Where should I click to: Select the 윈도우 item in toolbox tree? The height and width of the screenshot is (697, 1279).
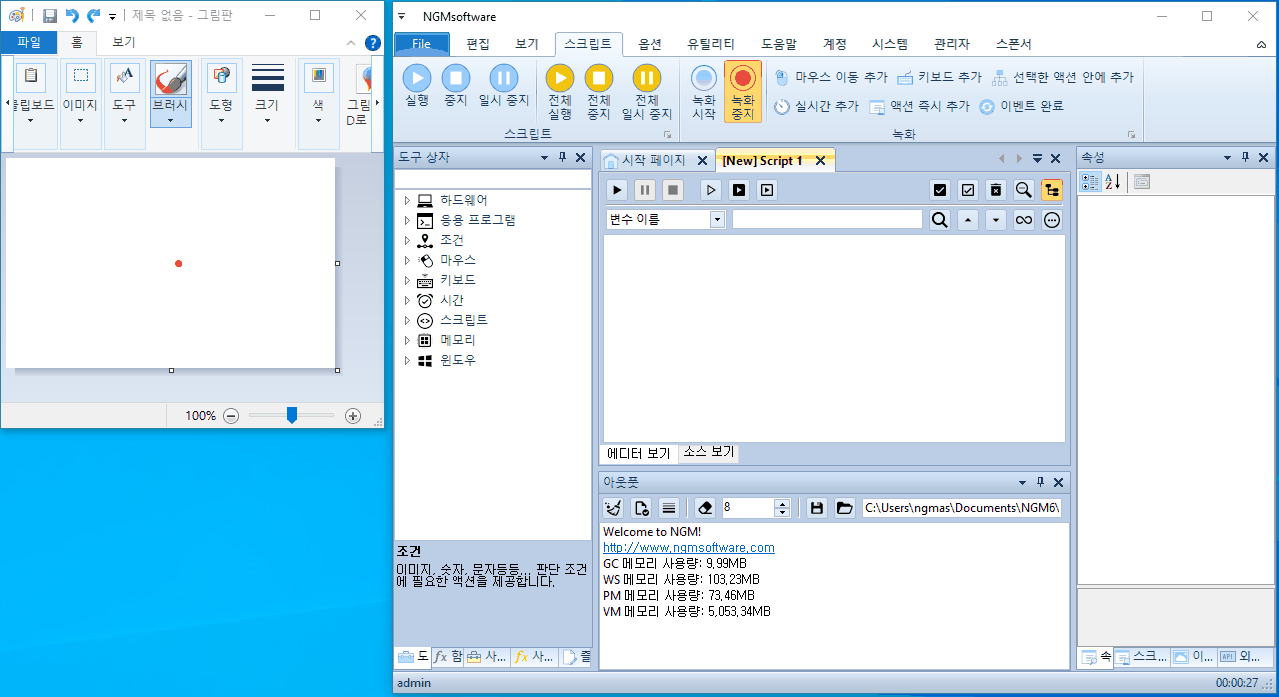click(458, 360)
